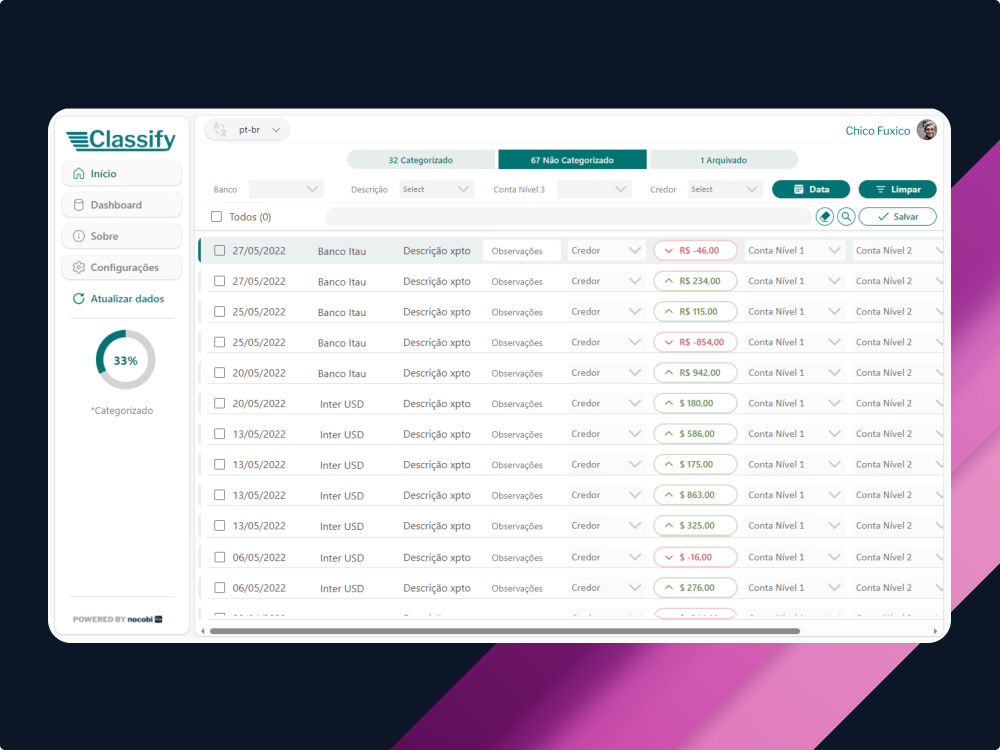Click the Classify logo
Image resolution: width=1000 pixels, height=750 pixels.
pyautogui.click(x=121, y=140)
